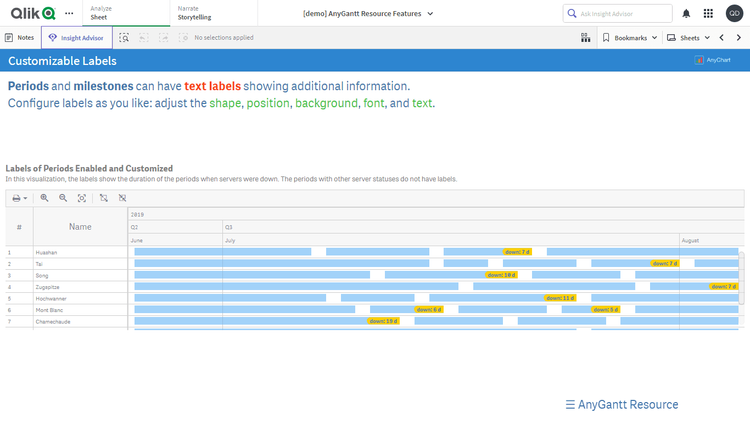The width and height of the screenshot is (750, 422).
Task: Zoom in on the Gantt chart
Action: [x=44, y=198]
